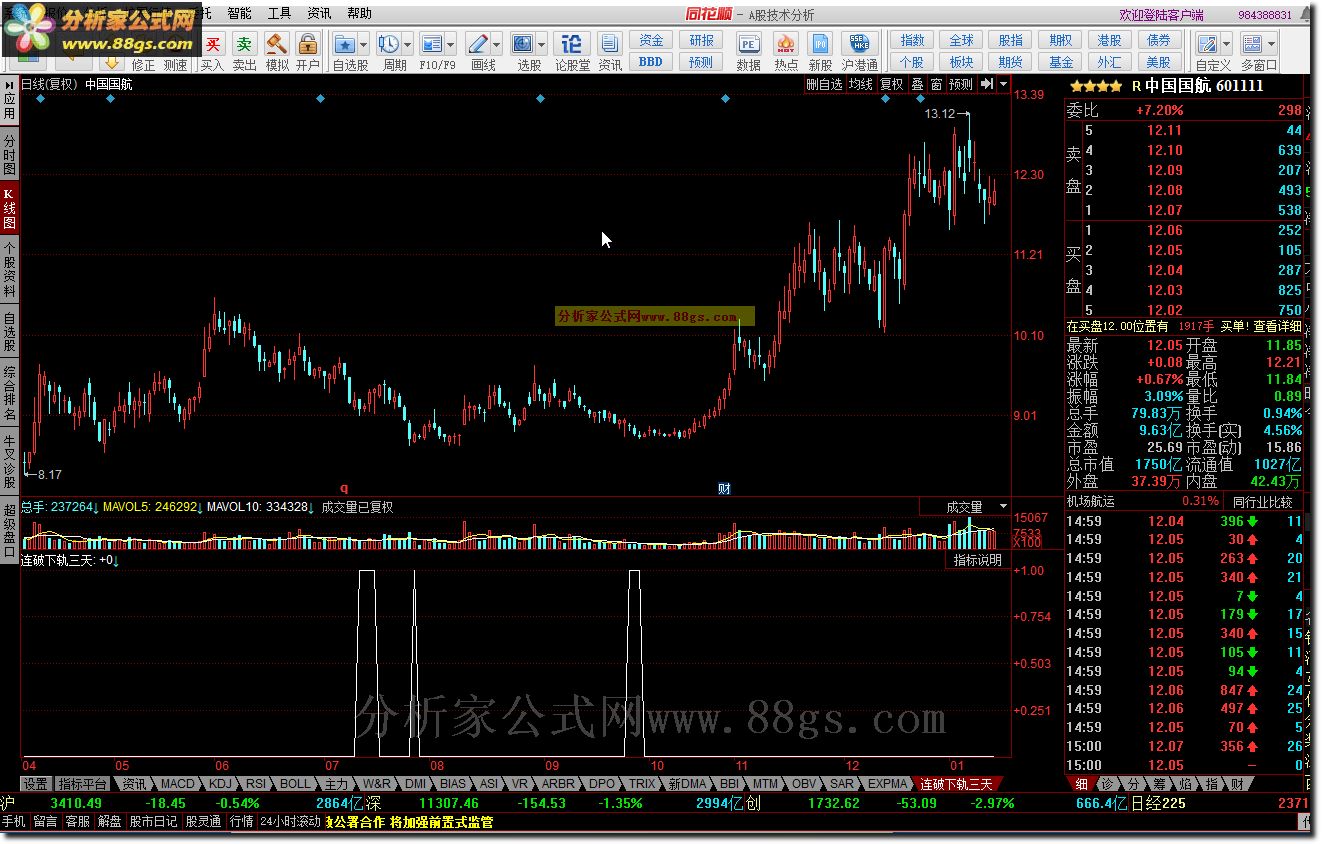
Task: Open the 模拟 trading gavel icon
Action: coord(277,44)
